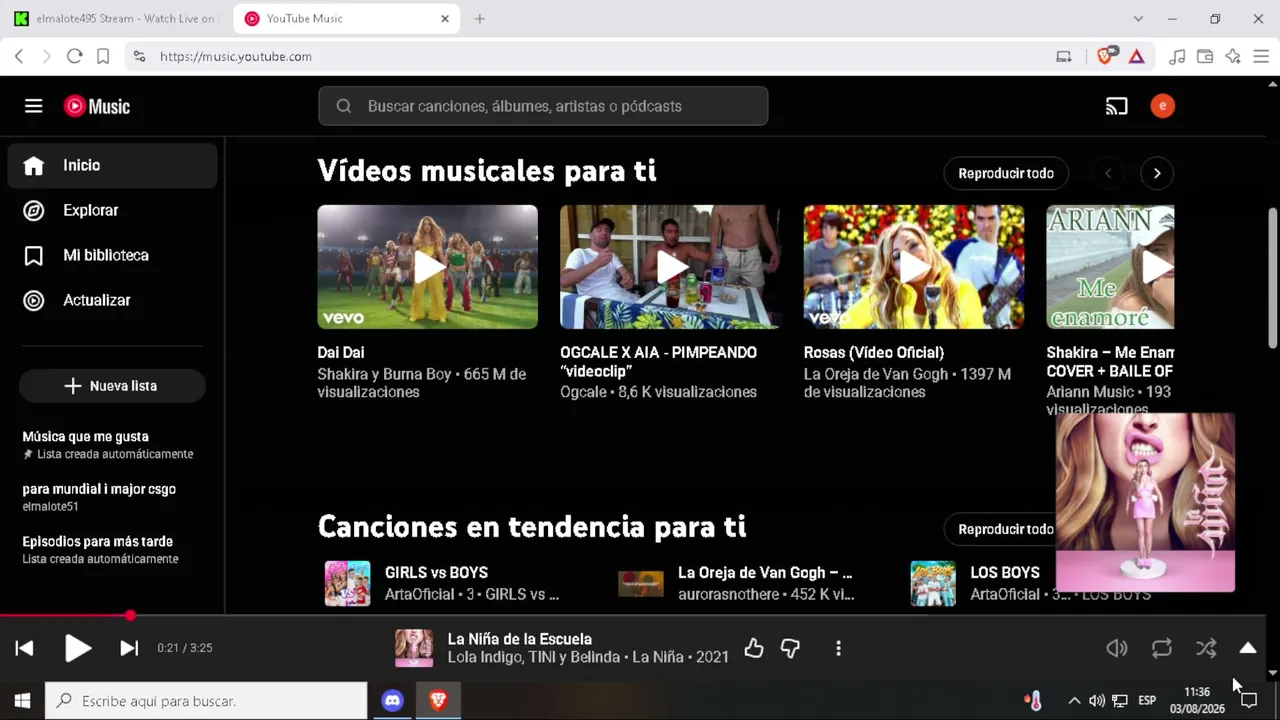This screenshot has height=720, width=1280.
Task: Reload the current page
Action: [74, 56]
